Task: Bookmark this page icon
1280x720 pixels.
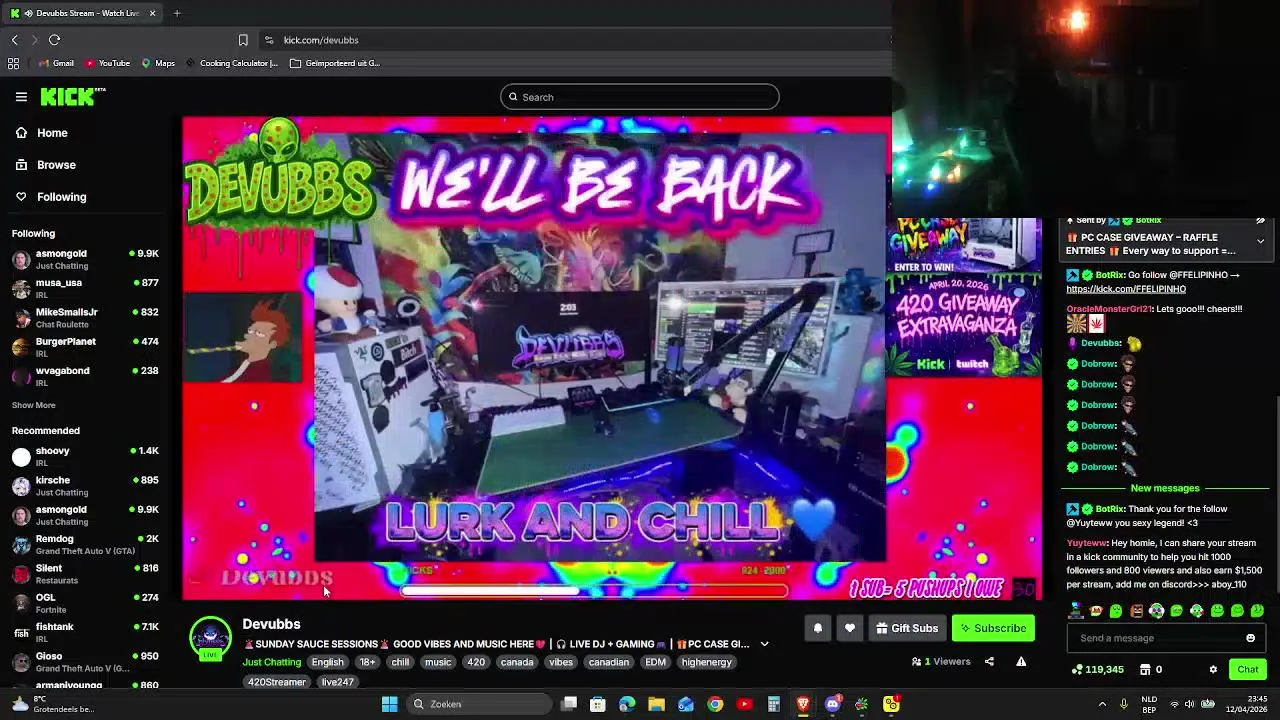Action: coord(243,40)
